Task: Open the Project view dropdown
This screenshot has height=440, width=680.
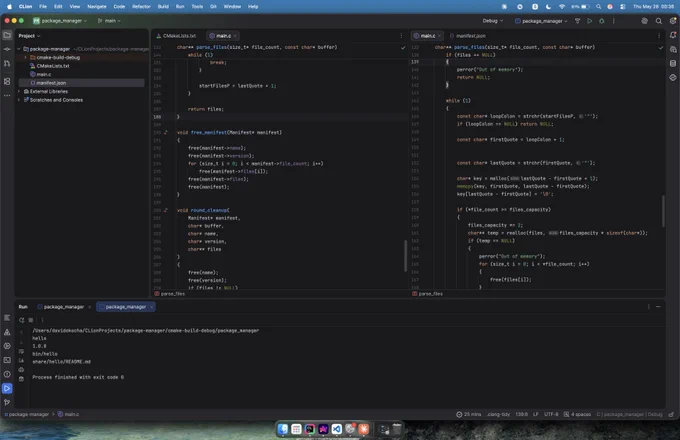Action: click(x=29, y=36)
